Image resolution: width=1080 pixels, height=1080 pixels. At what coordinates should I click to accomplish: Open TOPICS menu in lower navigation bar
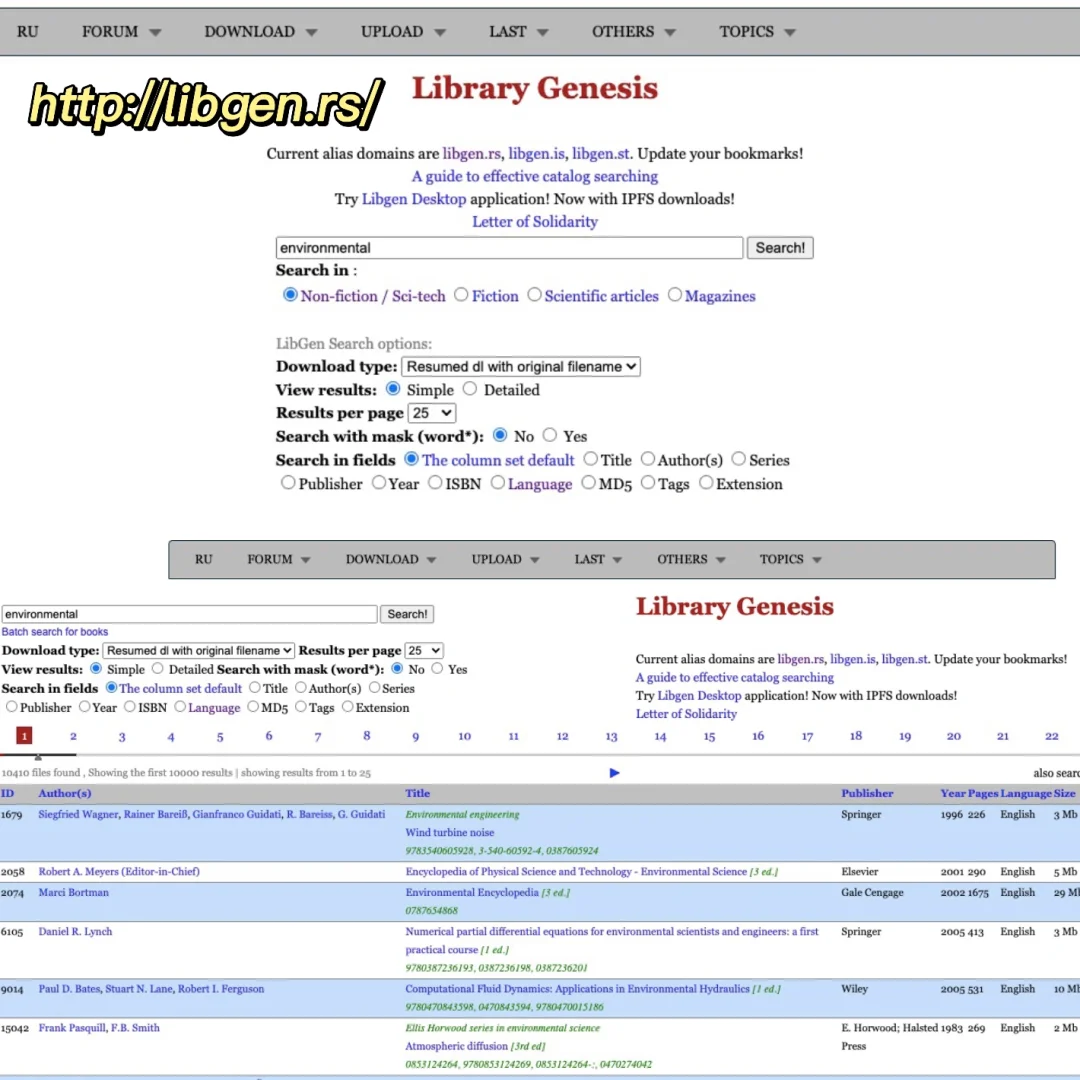(790, 559)
